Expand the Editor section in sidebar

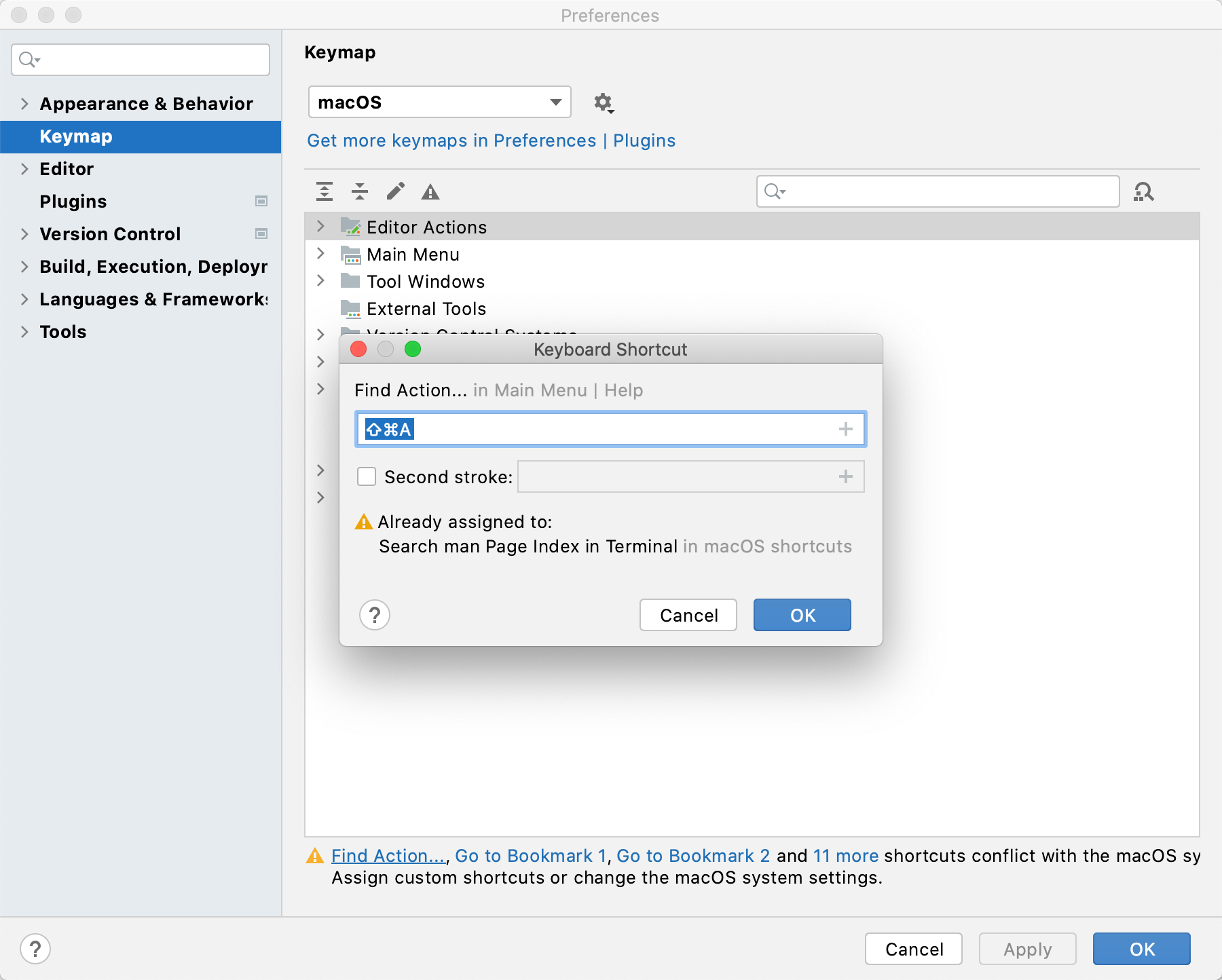click(24, 168)
